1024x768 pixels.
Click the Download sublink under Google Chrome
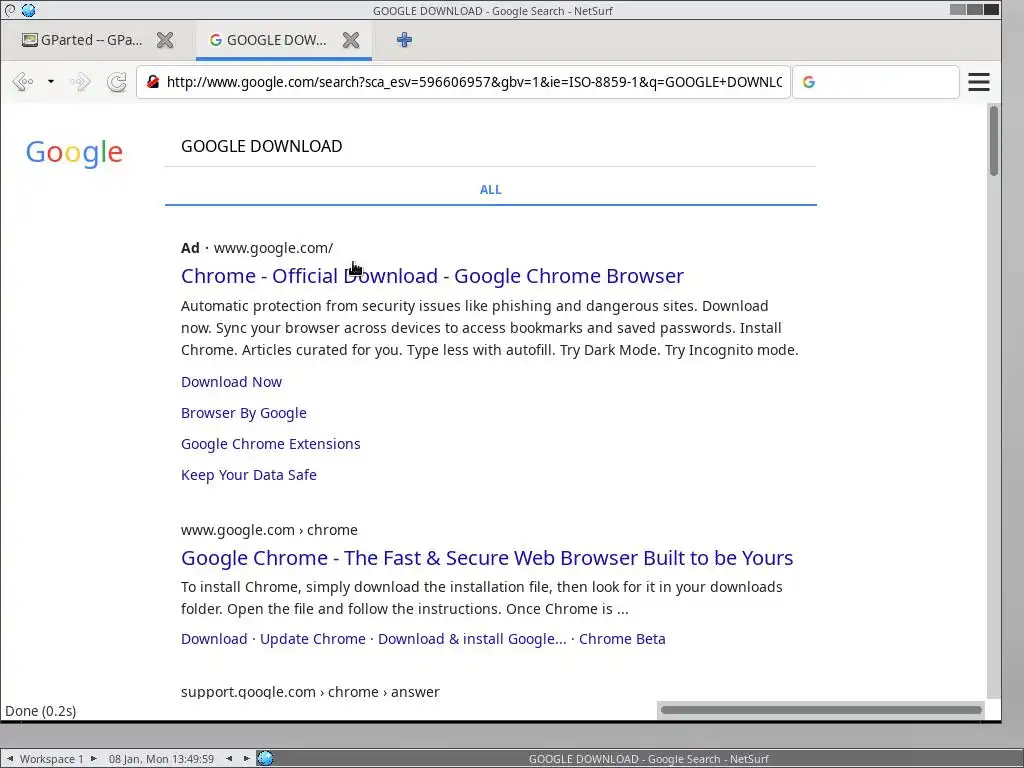(x=214, y=639)
